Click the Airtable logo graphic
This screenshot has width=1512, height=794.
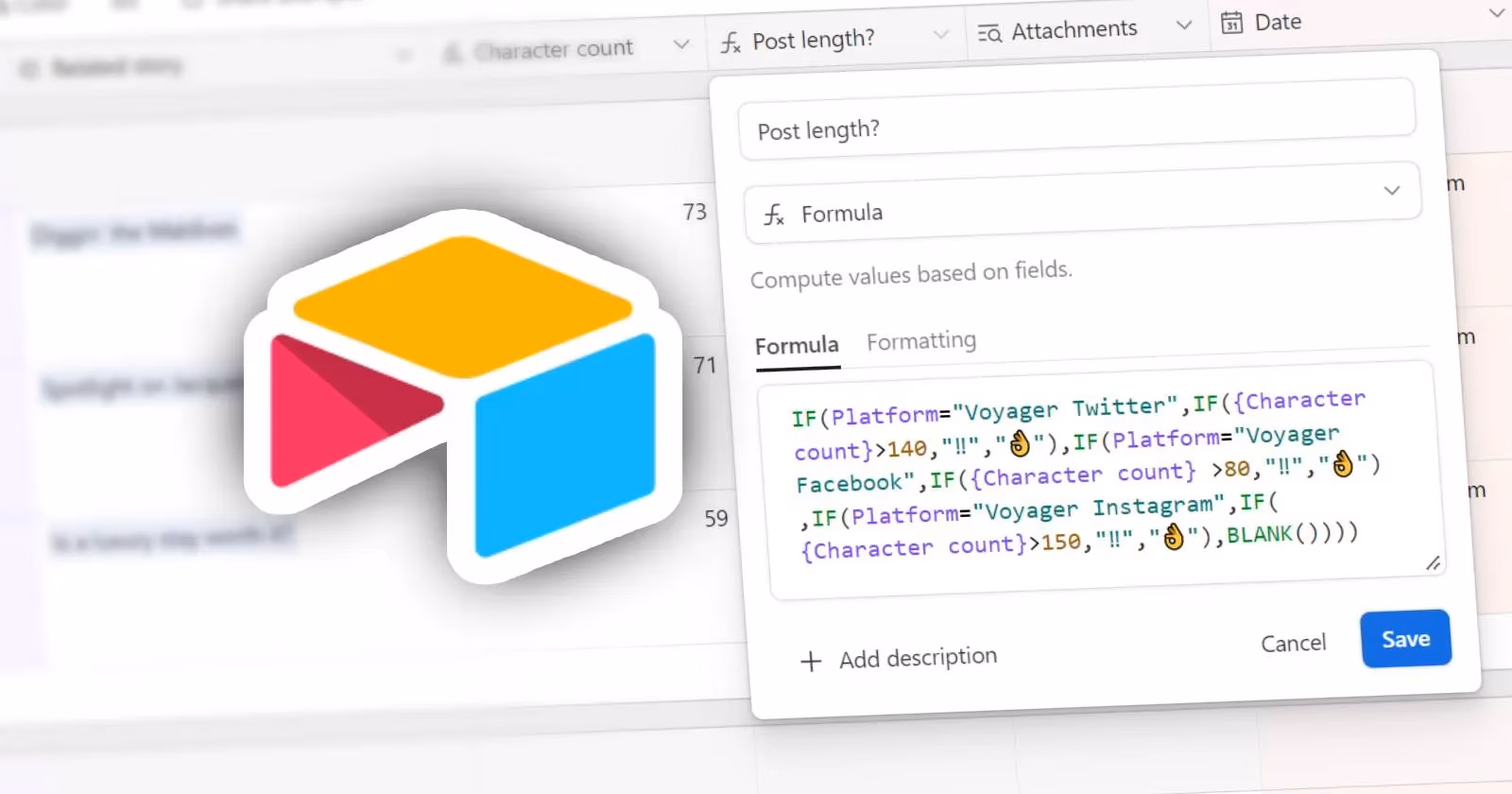click(x=463, y=395)
